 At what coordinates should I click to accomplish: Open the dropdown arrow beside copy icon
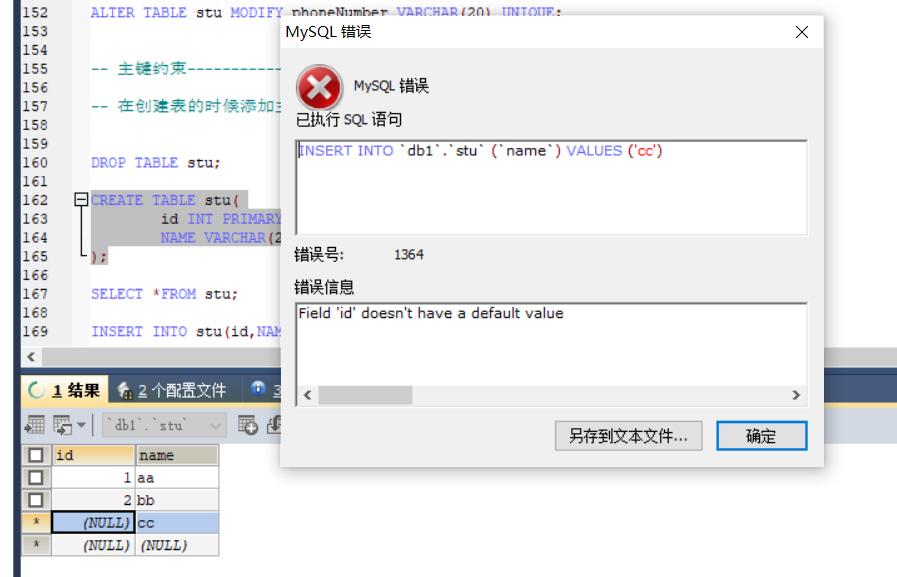[81, 425]
